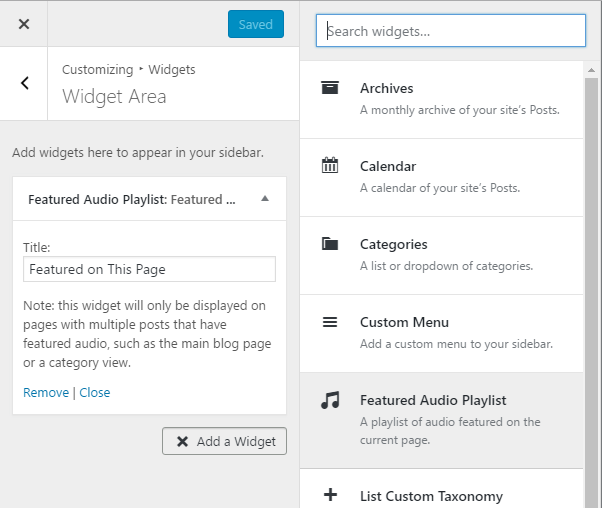Click the List Custom Taxonomy plus icon

click(330, 495)
